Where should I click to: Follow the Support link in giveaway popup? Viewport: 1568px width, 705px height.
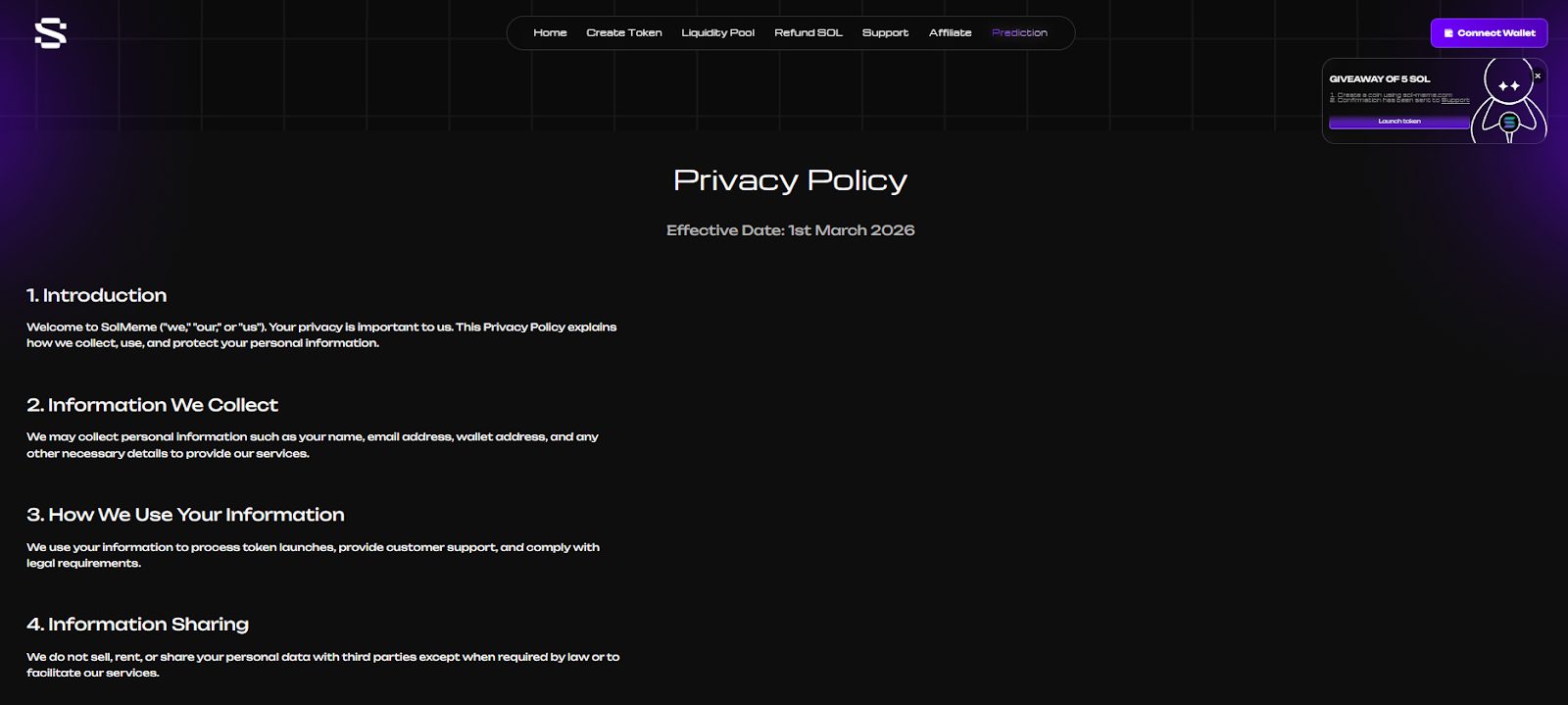tap(1455, 101)
